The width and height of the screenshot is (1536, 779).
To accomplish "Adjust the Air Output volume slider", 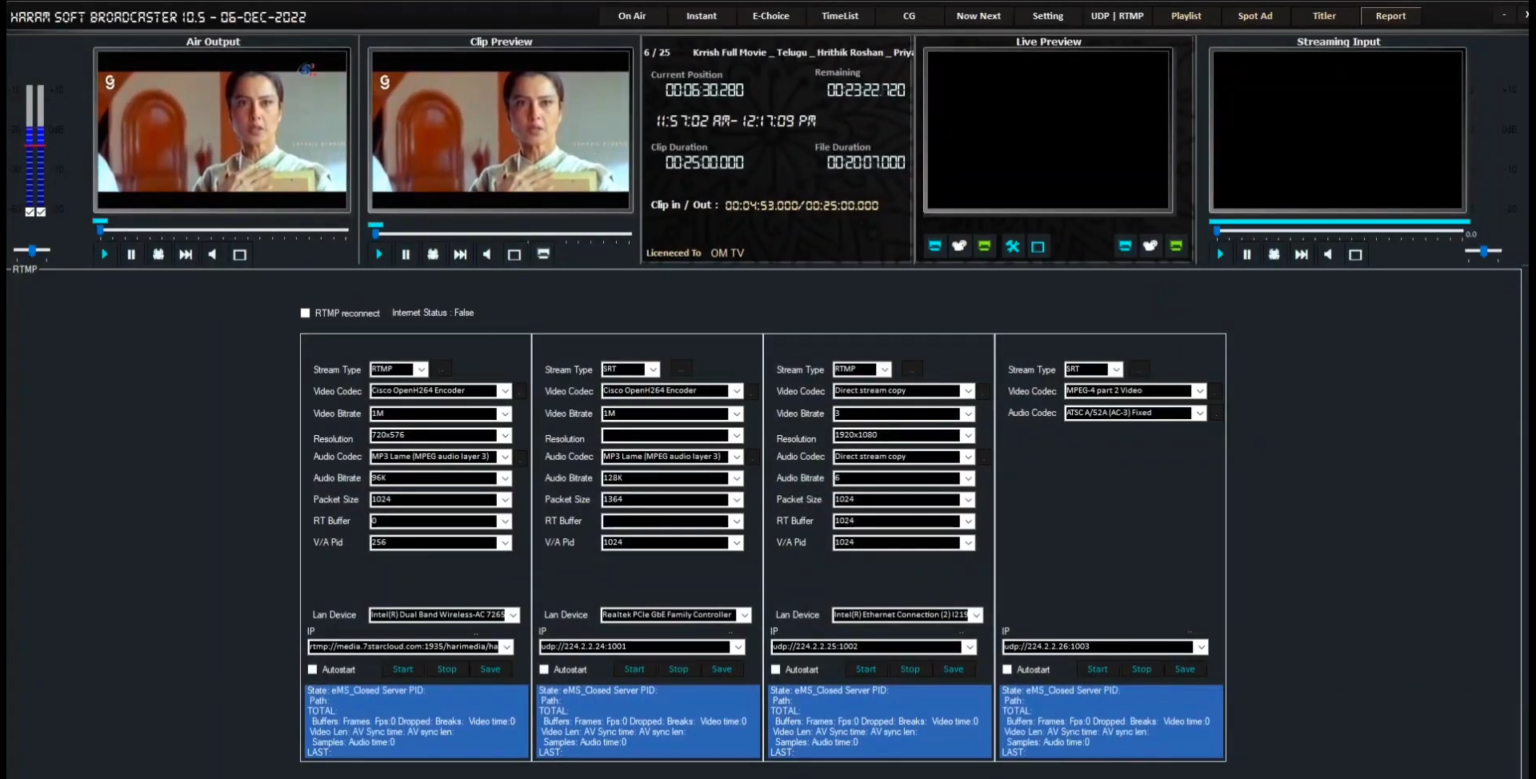I will click(32, 250).
